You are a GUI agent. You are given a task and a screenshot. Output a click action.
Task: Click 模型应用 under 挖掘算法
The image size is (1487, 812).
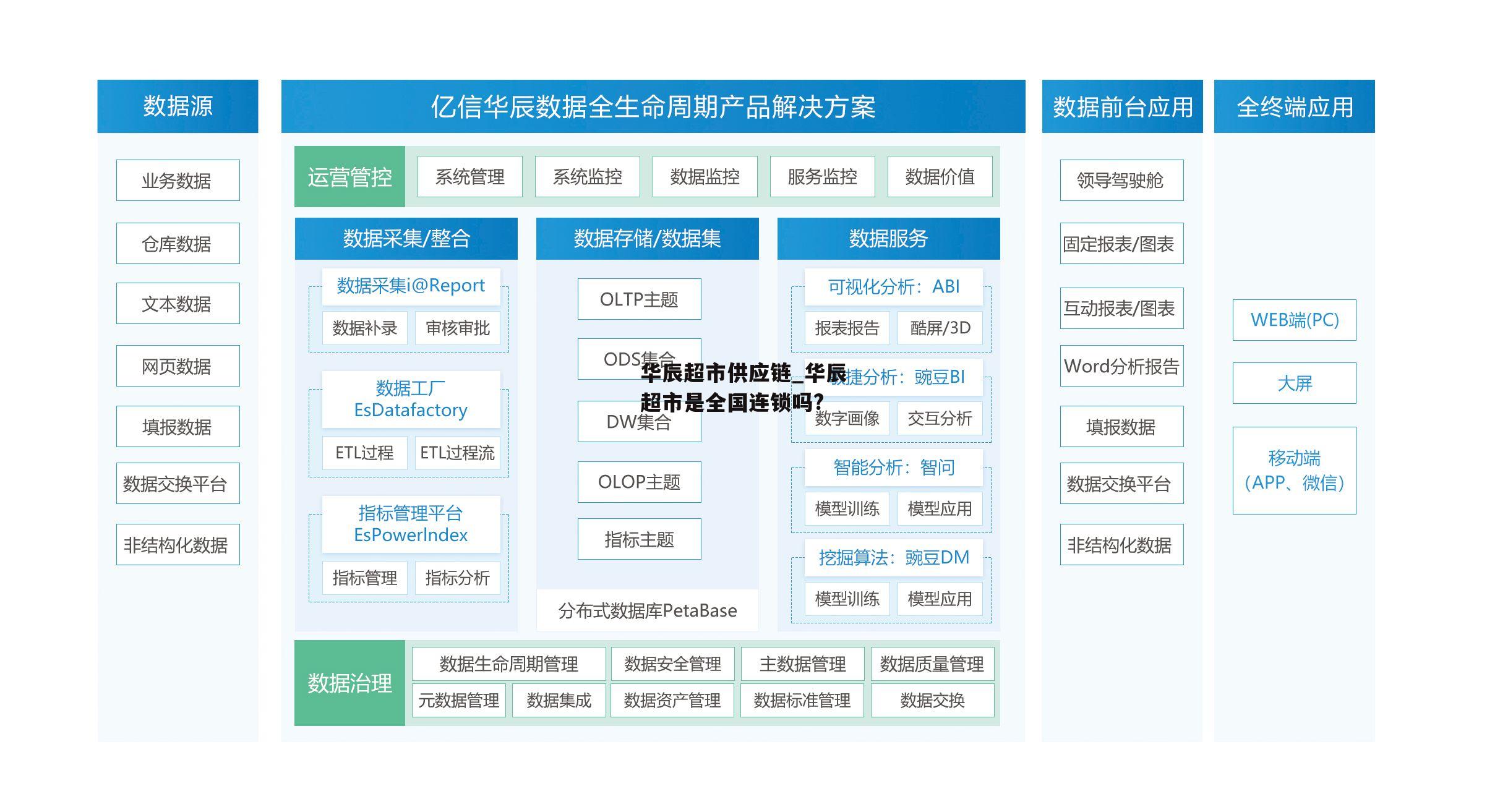point(940,599)
